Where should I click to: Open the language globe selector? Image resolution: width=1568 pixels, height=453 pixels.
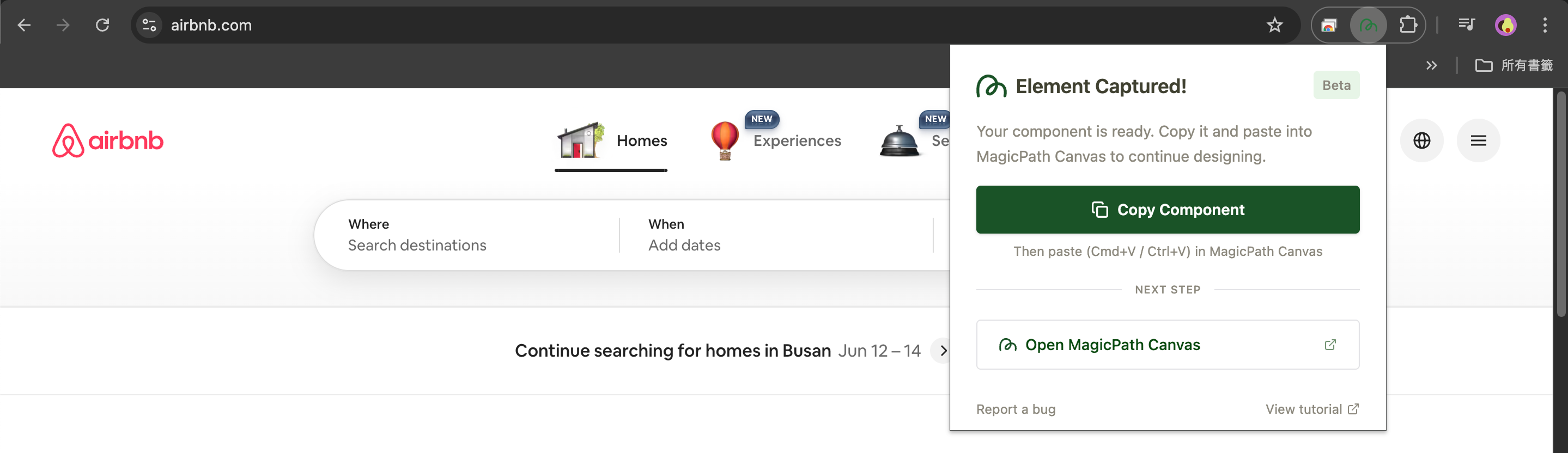click(x=1421, y=140)
